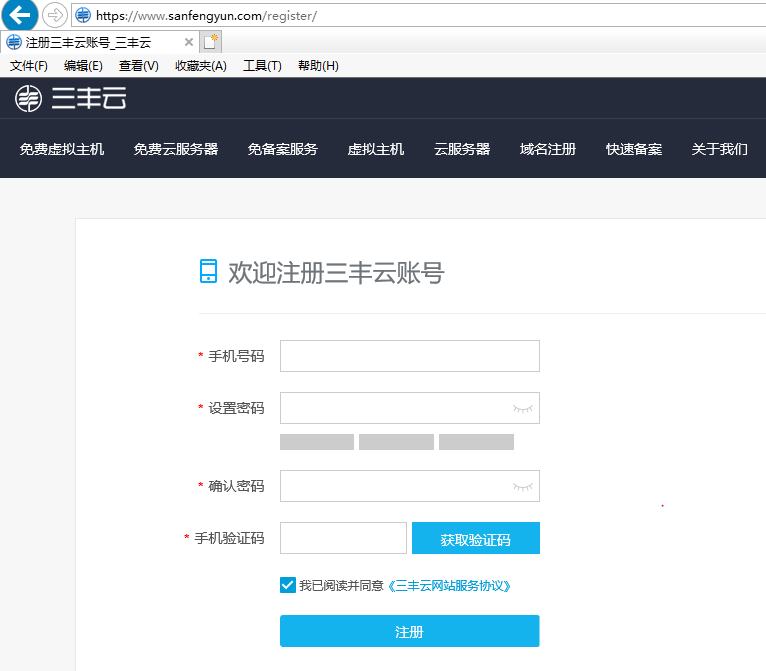Click the site favicon in address bar
This screenshot has width=766, height=671.
(83, 15)
